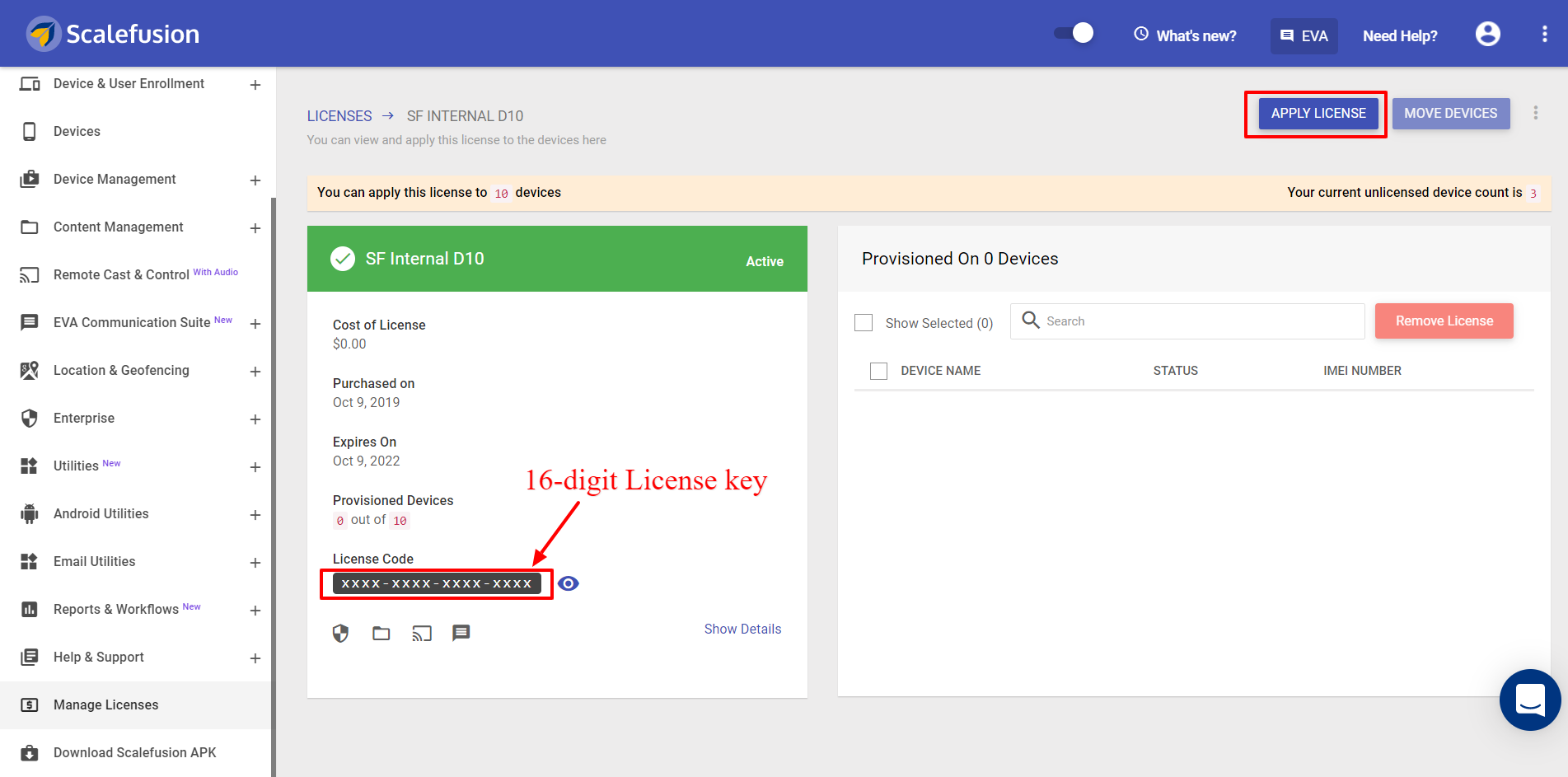Viewport: 1568px width, 777px height.
Task: Click the Need Help? link
Action: [1400, 35]
